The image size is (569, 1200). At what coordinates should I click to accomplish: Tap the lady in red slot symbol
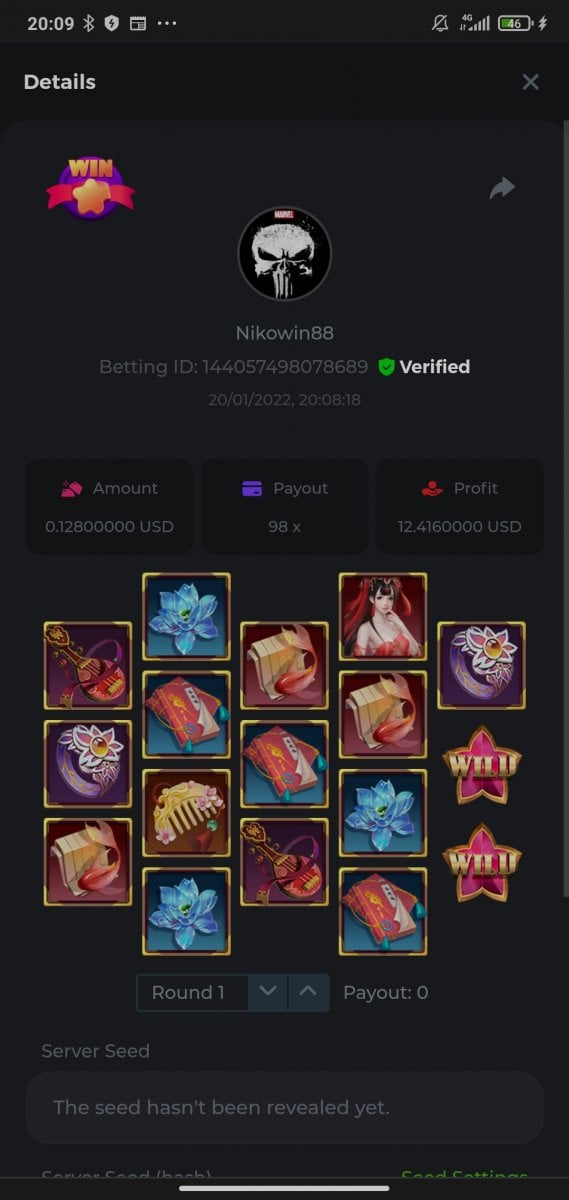(383, 617)
